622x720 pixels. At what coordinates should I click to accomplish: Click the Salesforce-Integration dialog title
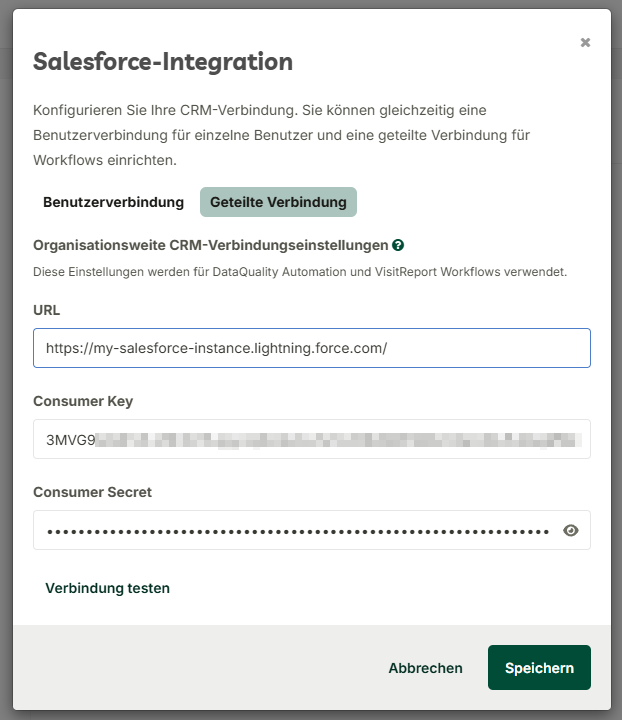[163, 62]
